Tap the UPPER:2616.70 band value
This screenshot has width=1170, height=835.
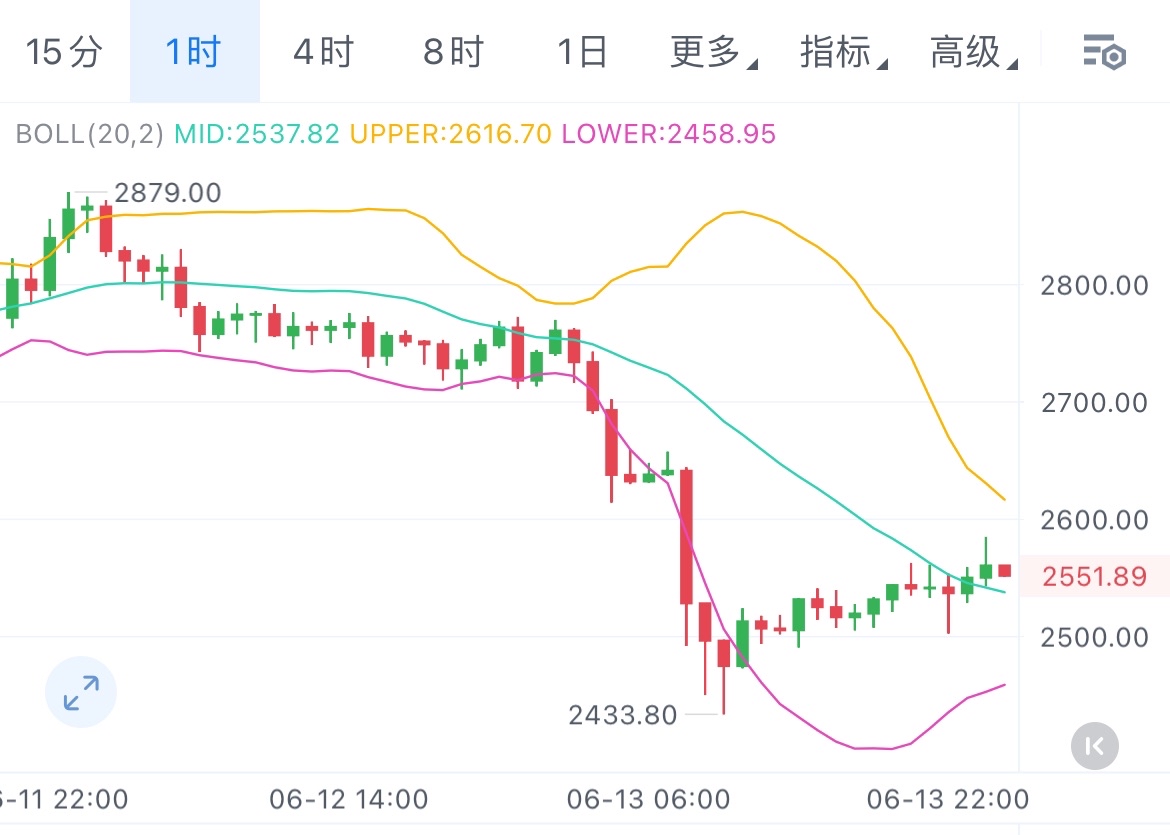click(x=450, y=134)
